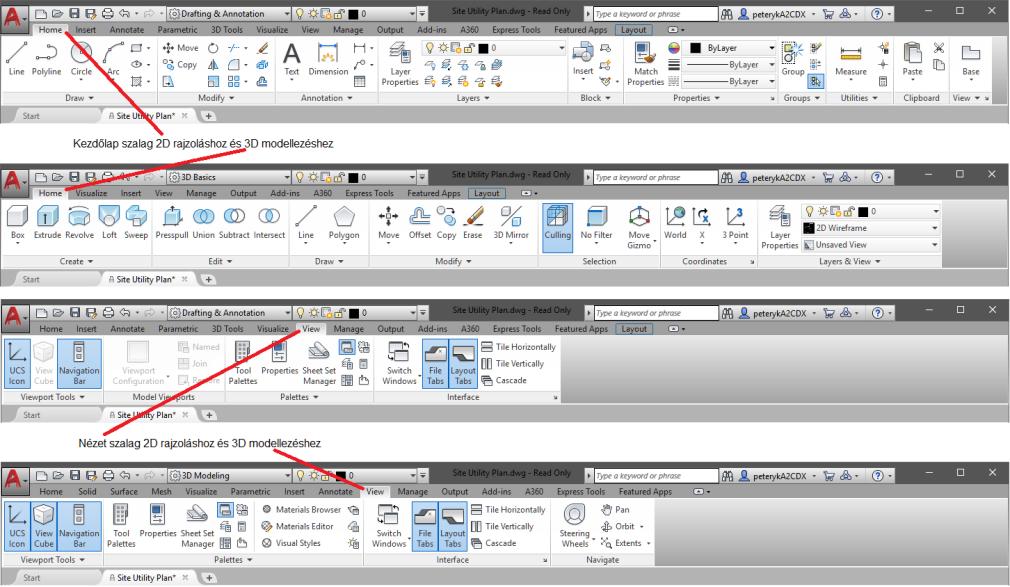Toggle UCS Icon in Drafting & Annotation View ribbon
This screenshot has width=1010, height=587.
17,363
